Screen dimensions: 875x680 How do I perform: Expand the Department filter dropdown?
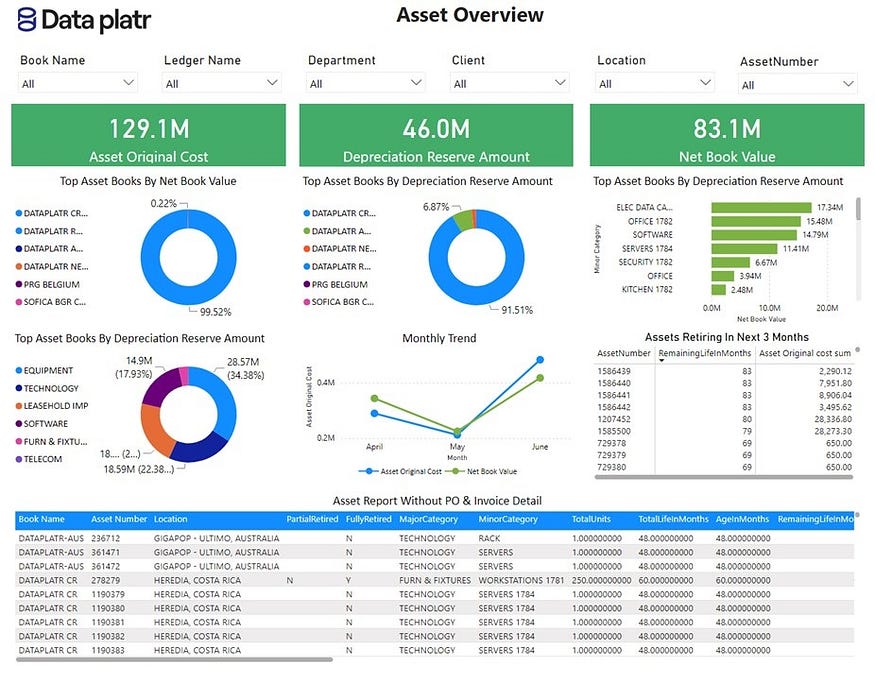pos(366,83)
